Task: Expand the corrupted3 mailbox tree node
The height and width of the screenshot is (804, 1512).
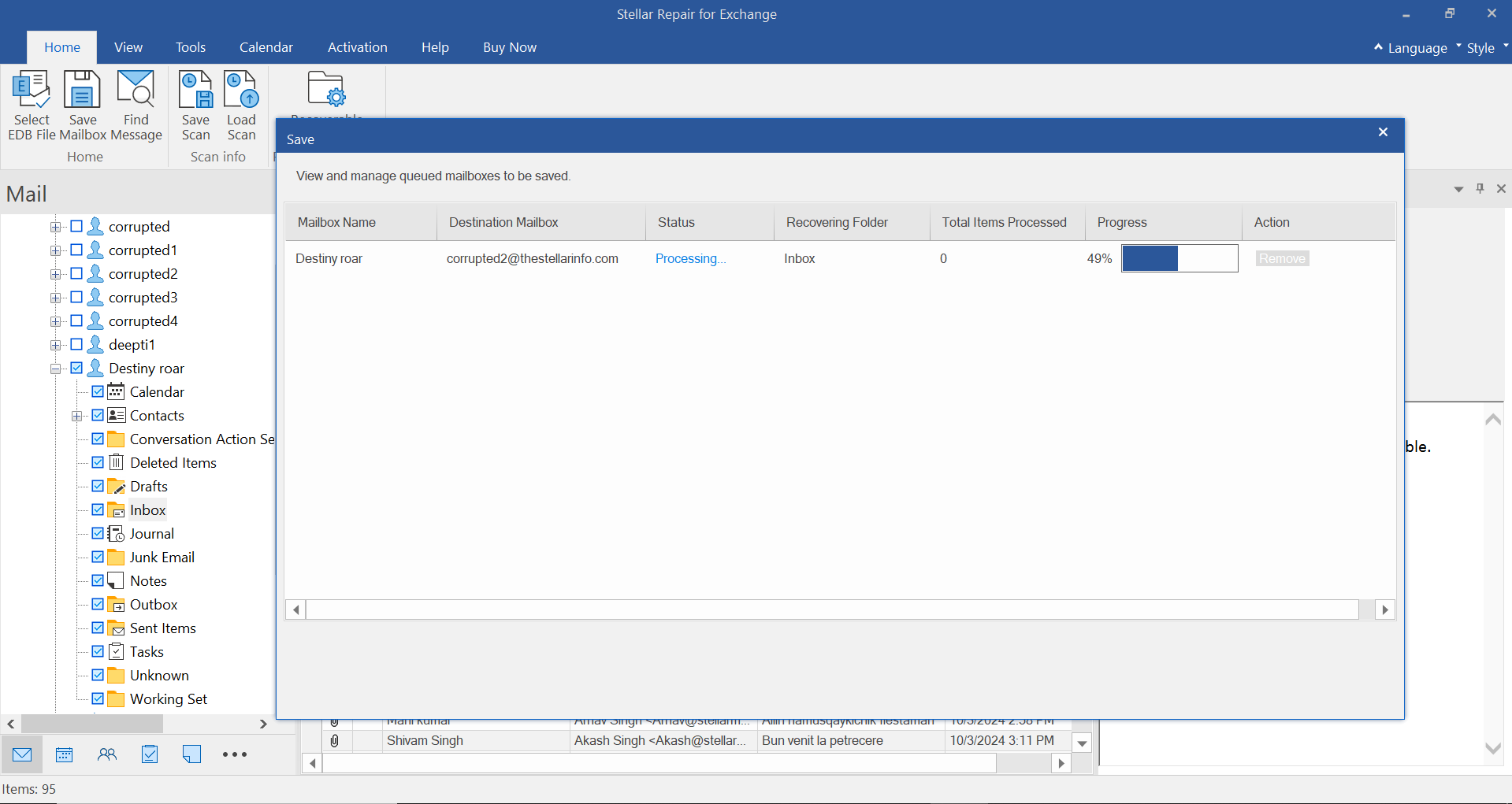Action: 55,298
